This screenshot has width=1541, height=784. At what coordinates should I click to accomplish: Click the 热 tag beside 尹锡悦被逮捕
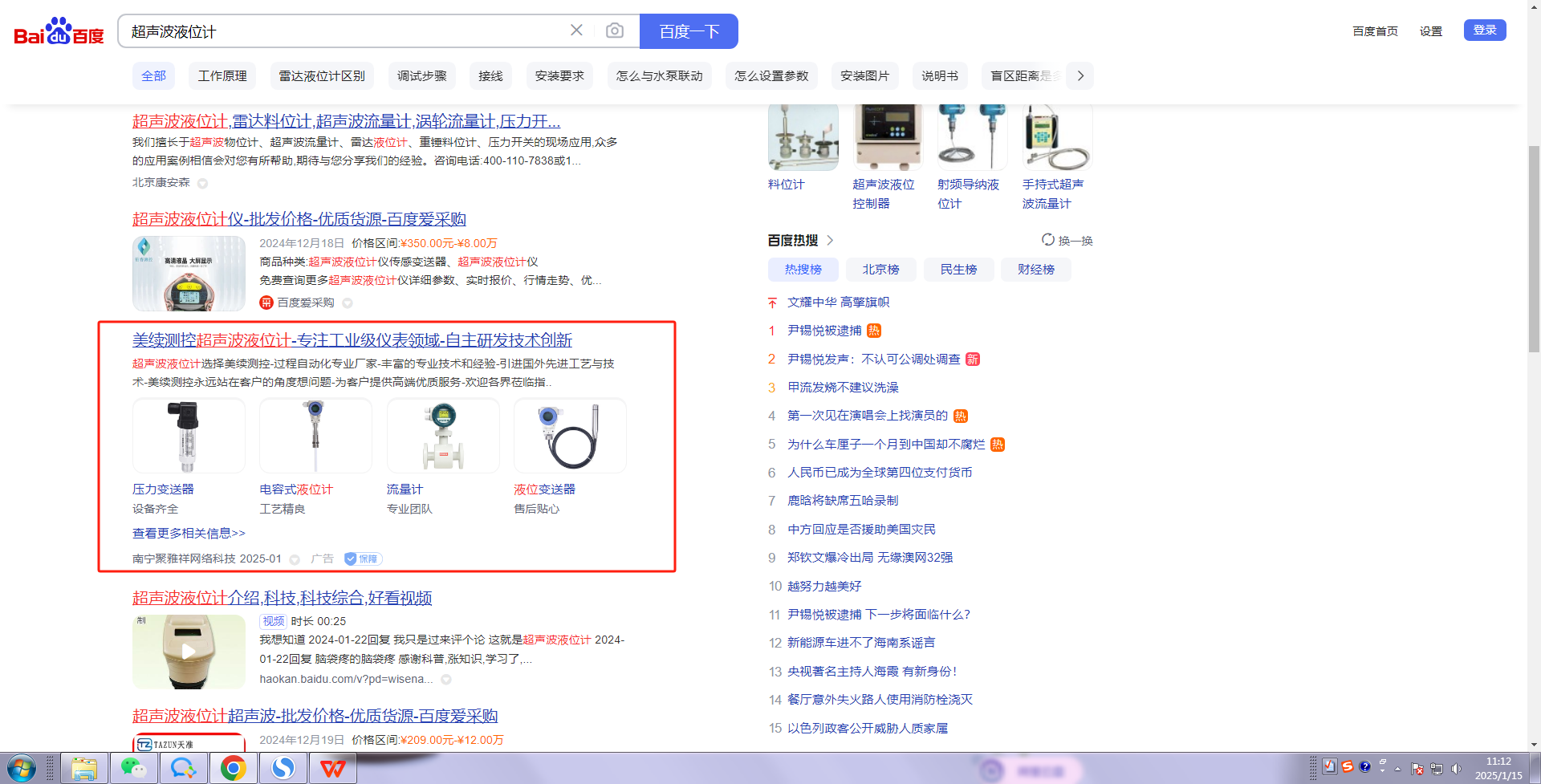(x=874, y=331)
